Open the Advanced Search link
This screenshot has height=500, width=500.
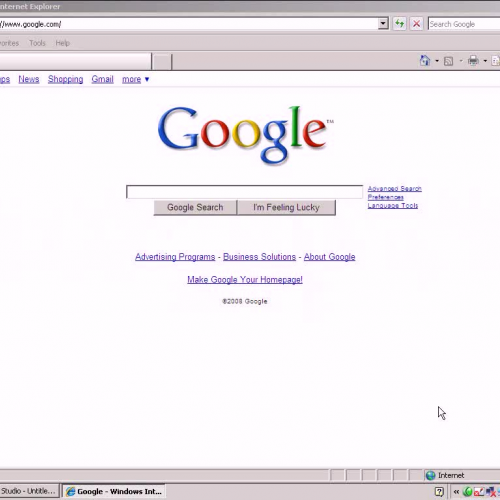(x=395, y=189)
